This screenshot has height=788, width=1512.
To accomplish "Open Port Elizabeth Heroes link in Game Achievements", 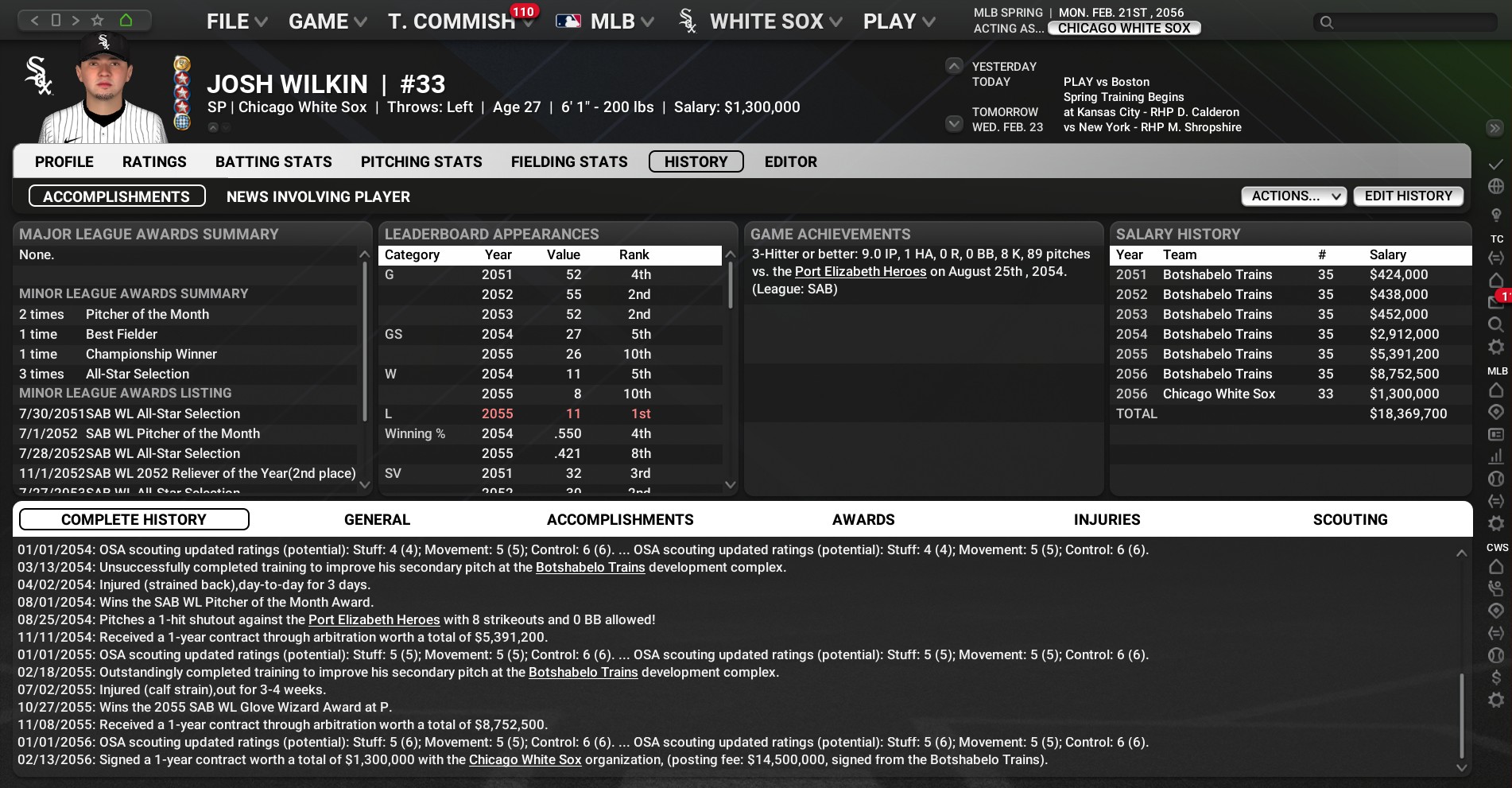I will point(860,271).
